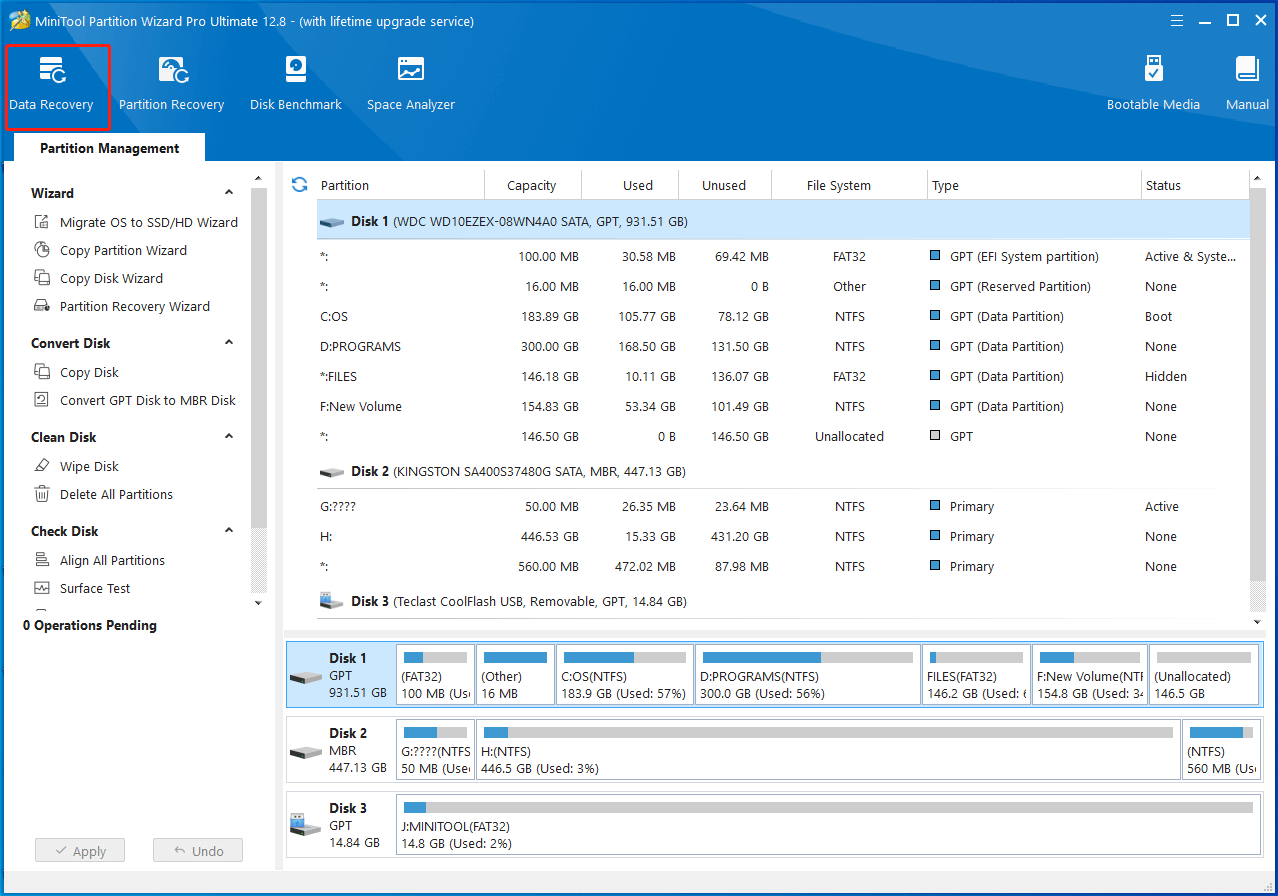Select Disk 2 in the disk map
The width and height of the screenshot is (1278, 896).
(340, 750)
